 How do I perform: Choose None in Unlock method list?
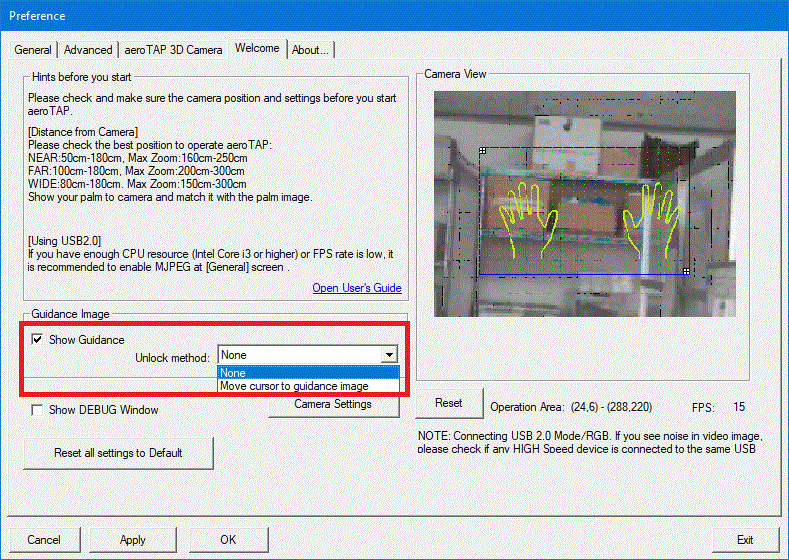pos(308,373)
